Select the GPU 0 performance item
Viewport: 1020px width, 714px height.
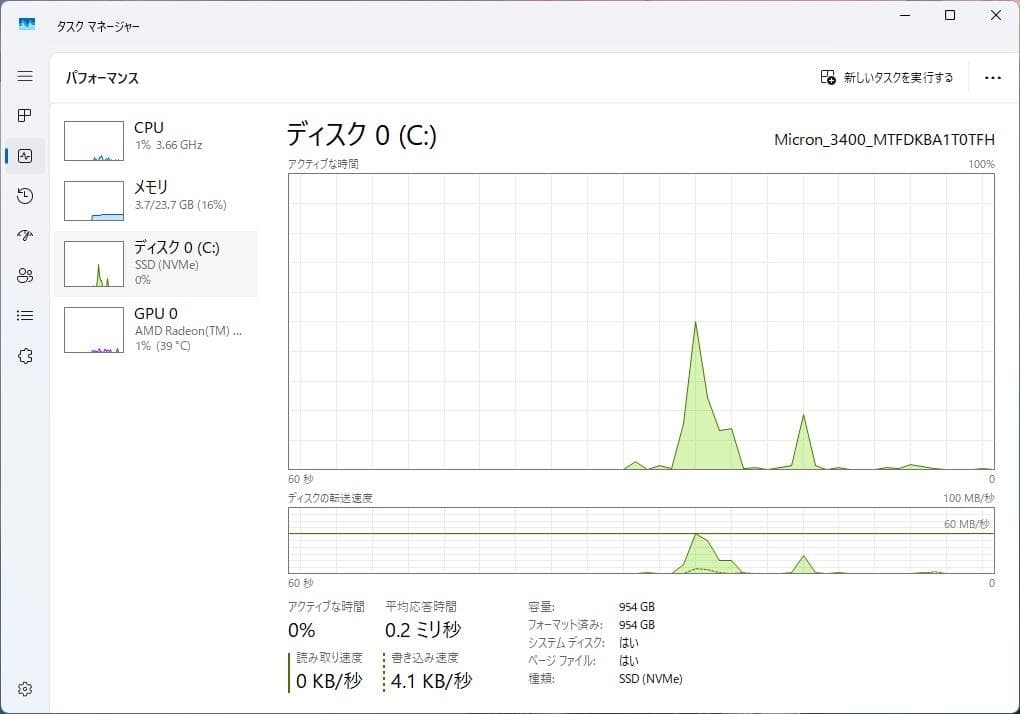pyautogui.click(x=156, y=330)
